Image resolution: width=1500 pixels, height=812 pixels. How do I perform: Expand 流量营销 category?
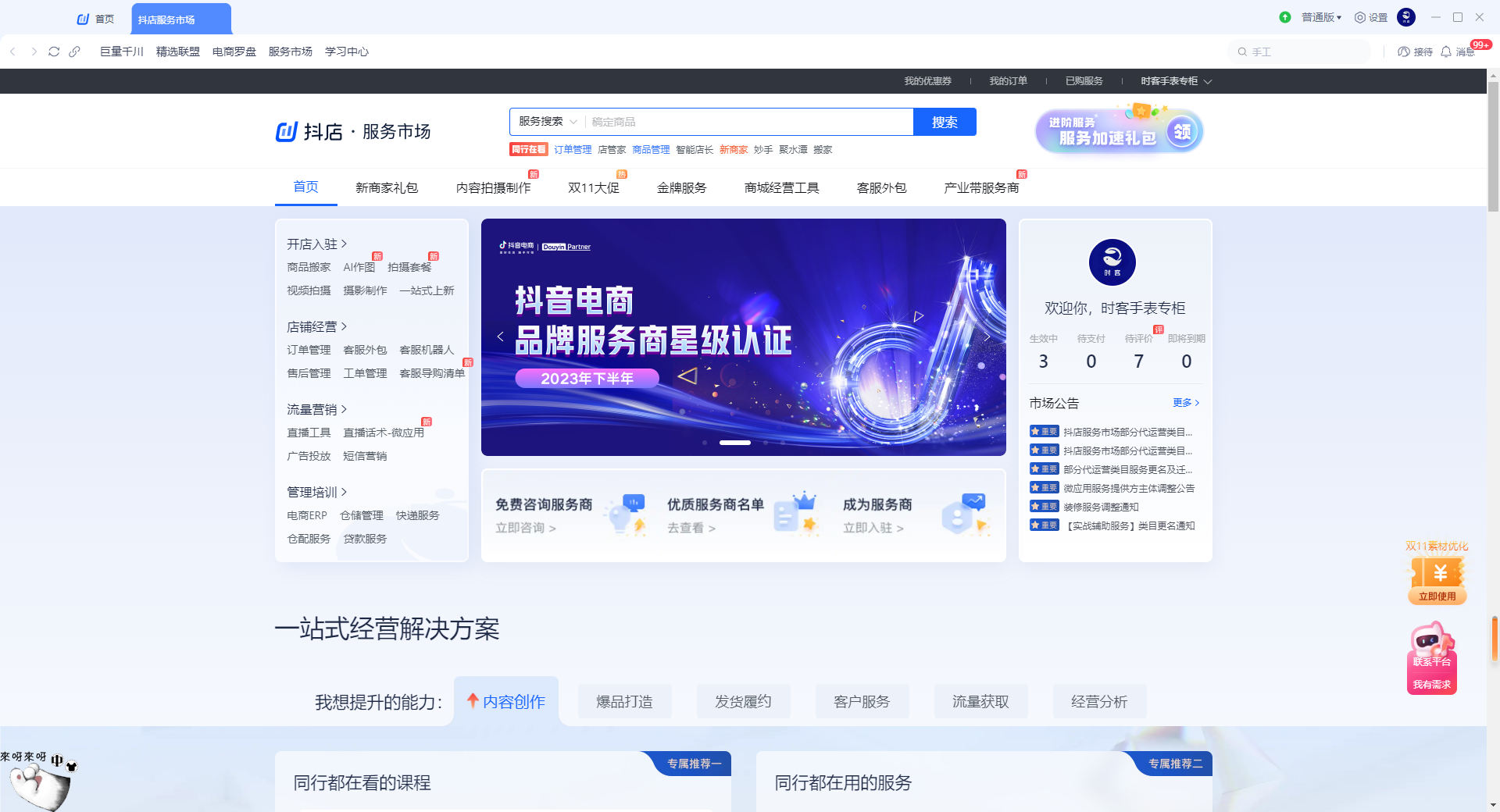pos(316,409)
